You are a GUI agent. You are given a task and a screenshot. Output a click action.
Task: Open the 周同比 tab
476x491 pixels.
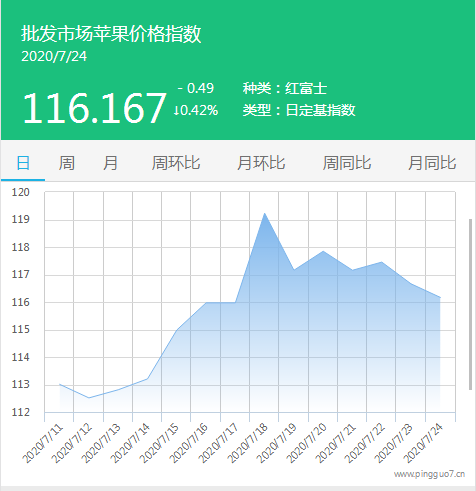coord(347,163)
